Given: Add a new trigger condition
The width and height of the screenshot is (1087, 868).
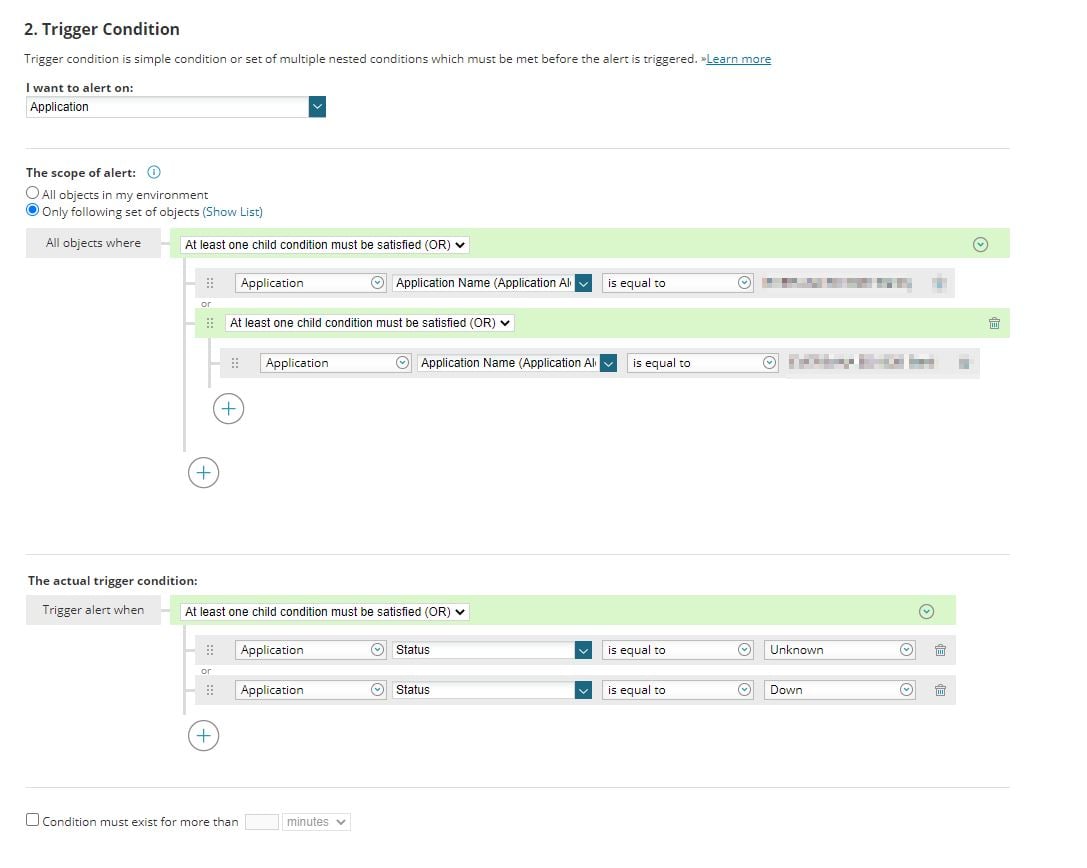Looking at the screenshot, I should click(203, 736).
